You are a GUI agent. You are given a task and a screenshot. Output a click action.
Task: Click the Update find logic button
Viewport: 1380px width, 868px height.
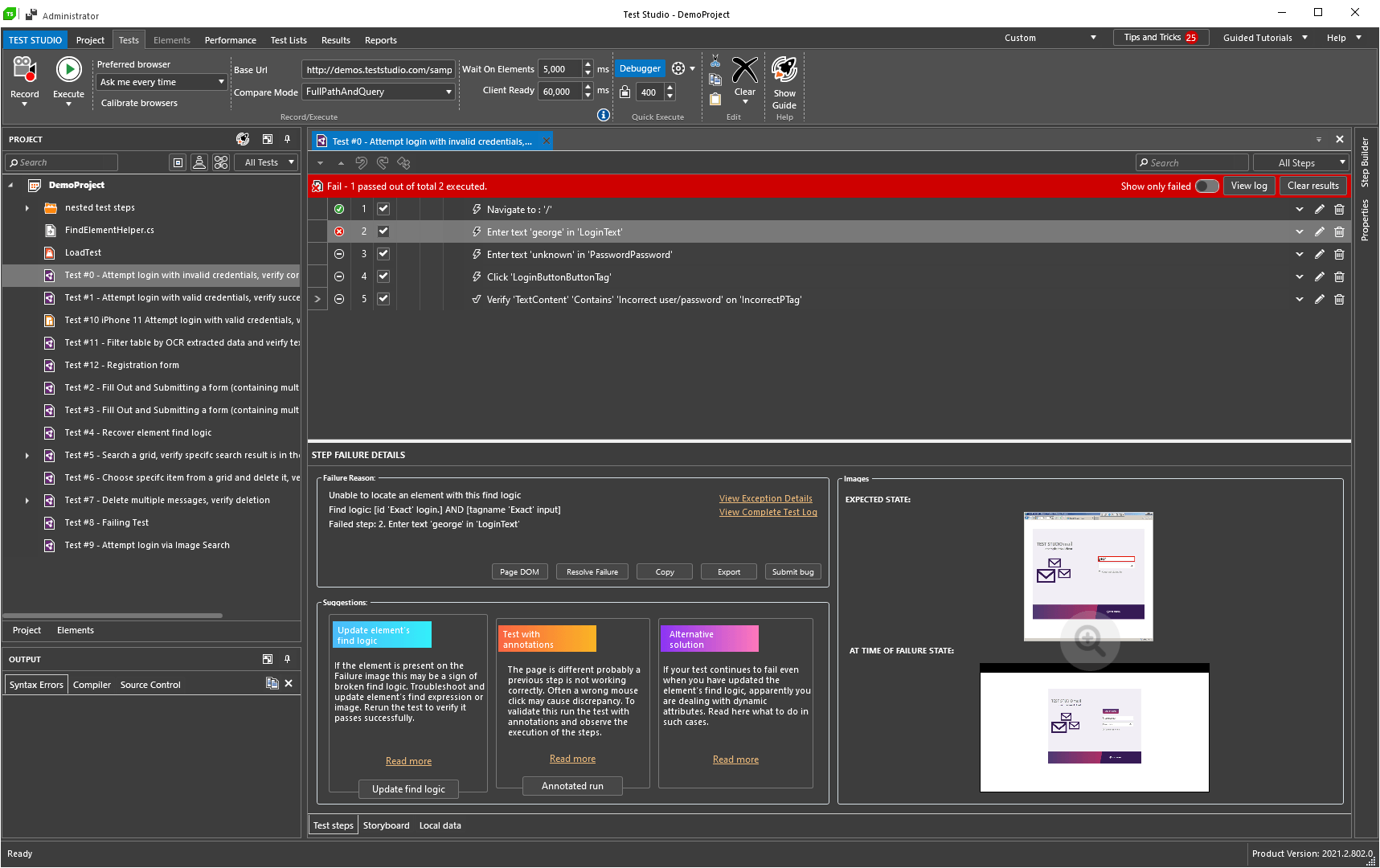click(x=408, y=789)
